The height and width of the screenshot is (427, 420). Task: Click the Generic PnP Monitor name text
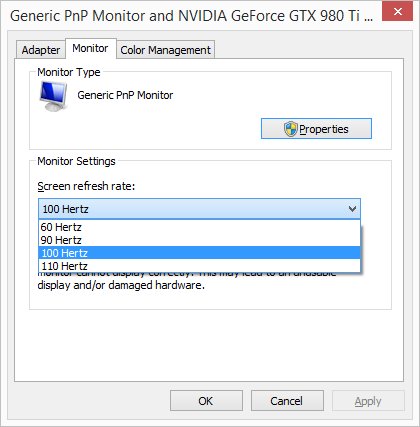pos(125,95)
